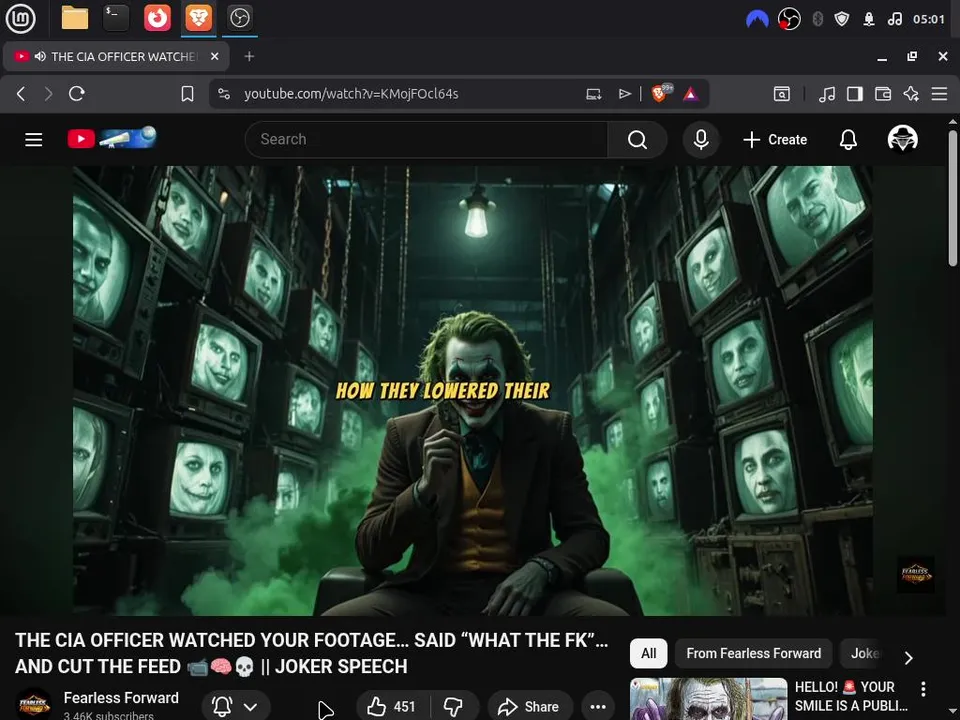This screenshot has width=960, height=720.
Task: Open the red circular app in the panel
Action: (x=157, y=18)
